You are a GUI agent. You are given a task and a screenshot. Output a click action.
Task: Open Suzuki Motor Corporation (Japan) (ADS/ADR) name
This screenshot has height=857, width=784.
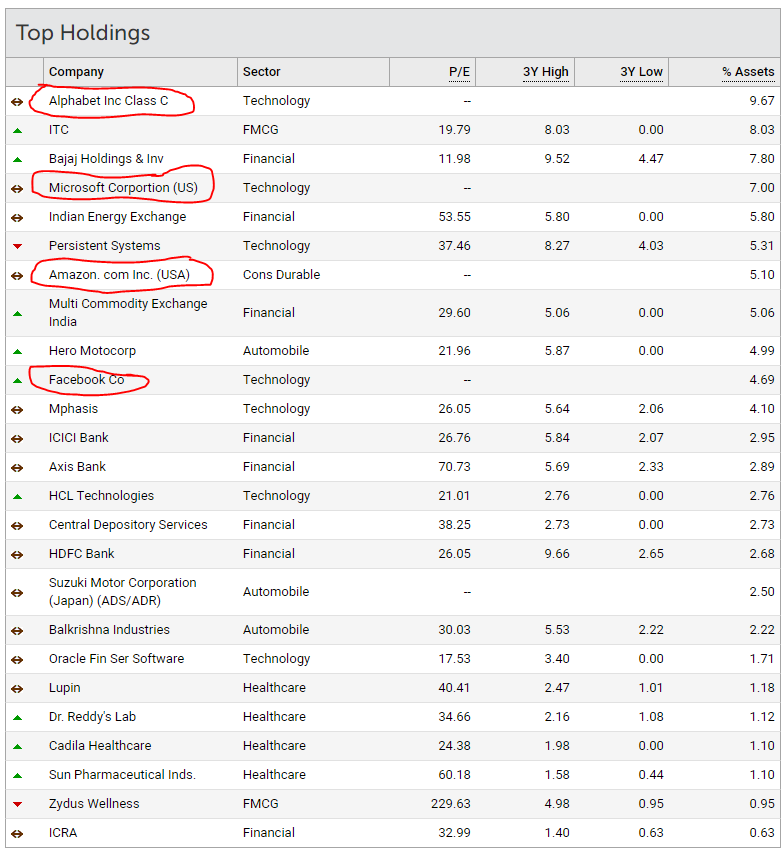(x=122, y=591)
